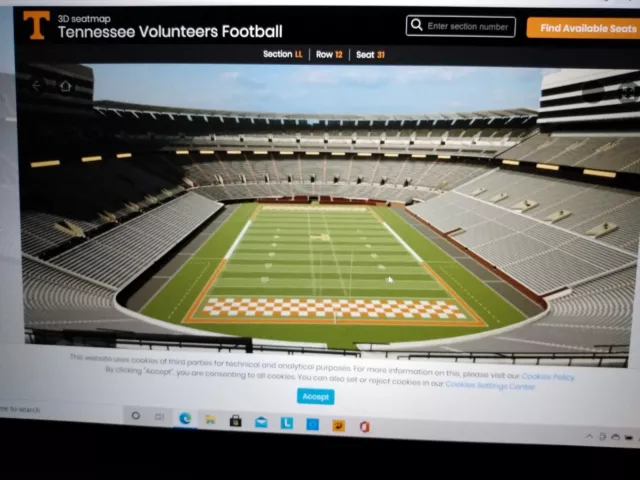Accept cookies with the Accept button
640x480 pixels.
(316, 396)
